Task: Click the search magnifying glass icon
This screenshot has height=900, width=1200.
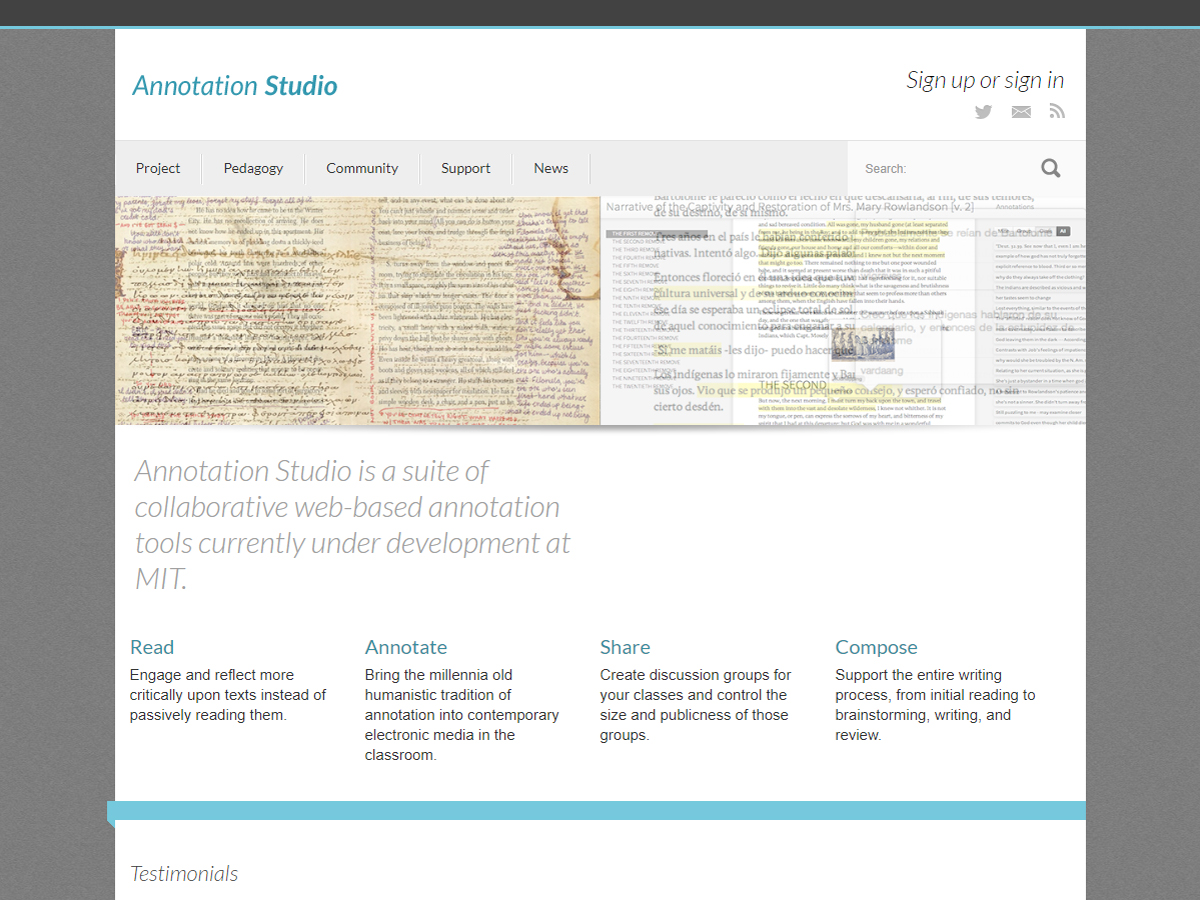Action: (1050, 168)
